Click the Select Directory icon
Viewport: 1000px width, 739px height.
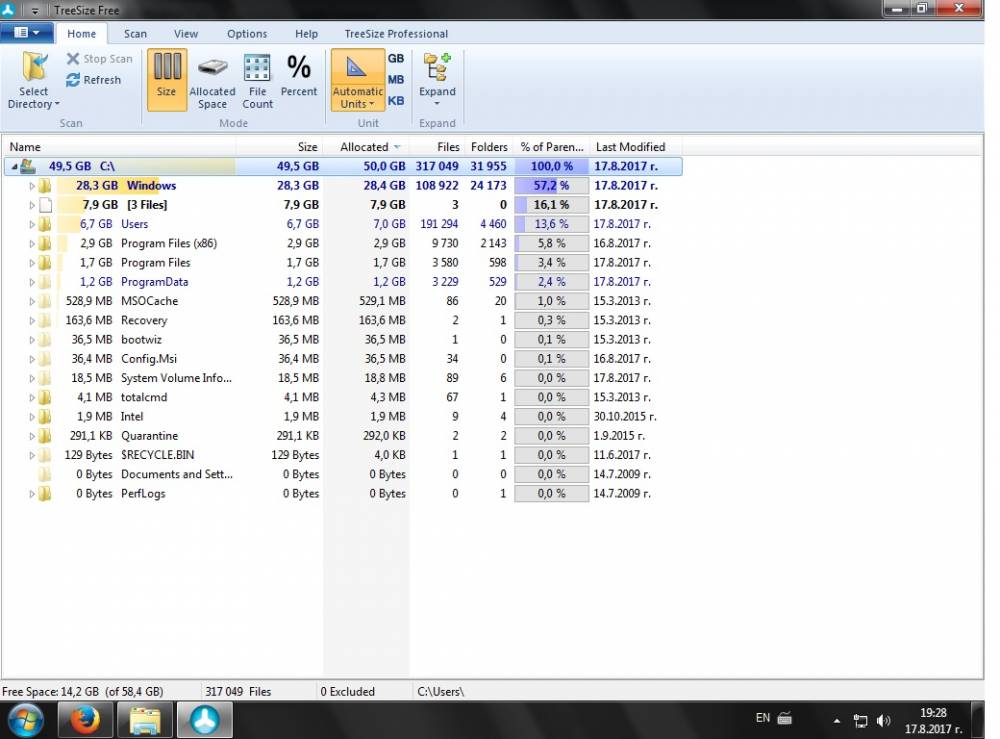click(34, 66)
